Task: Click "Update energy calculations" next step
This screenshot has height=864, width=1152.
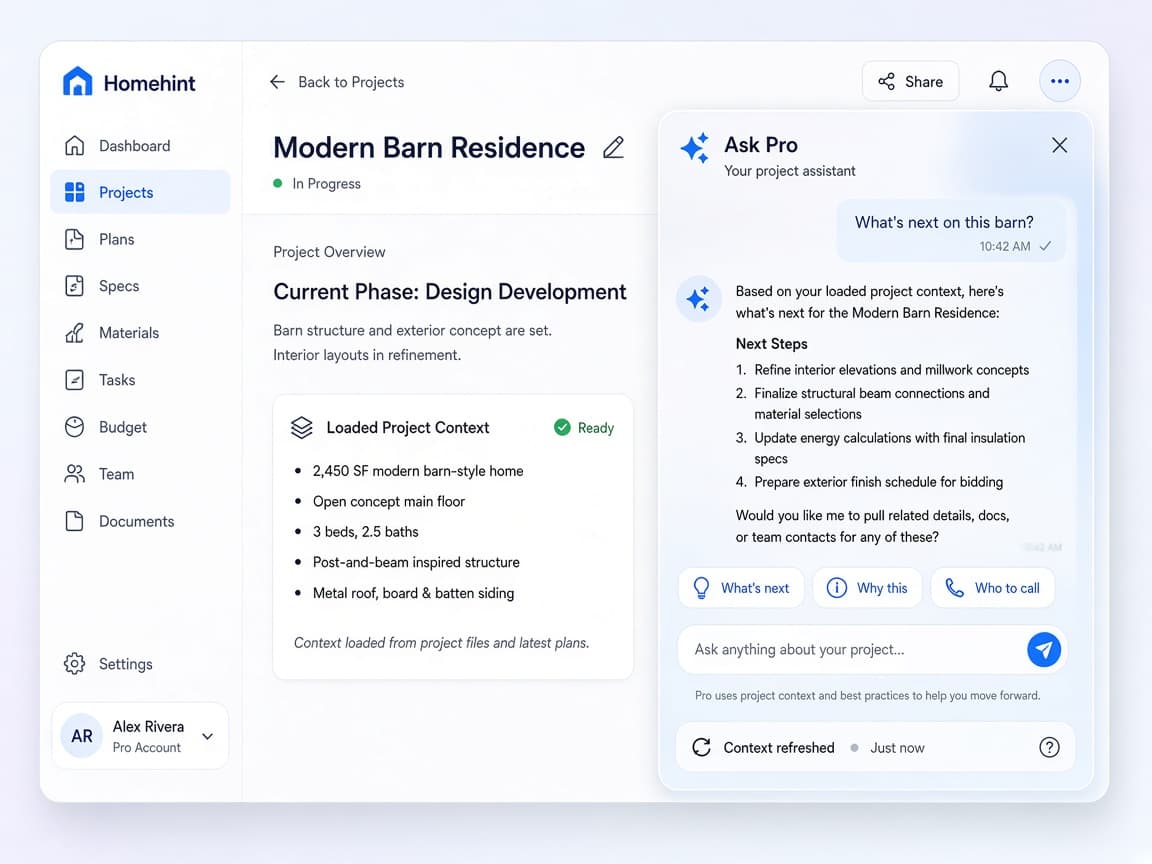Action: tap(890, 447)
